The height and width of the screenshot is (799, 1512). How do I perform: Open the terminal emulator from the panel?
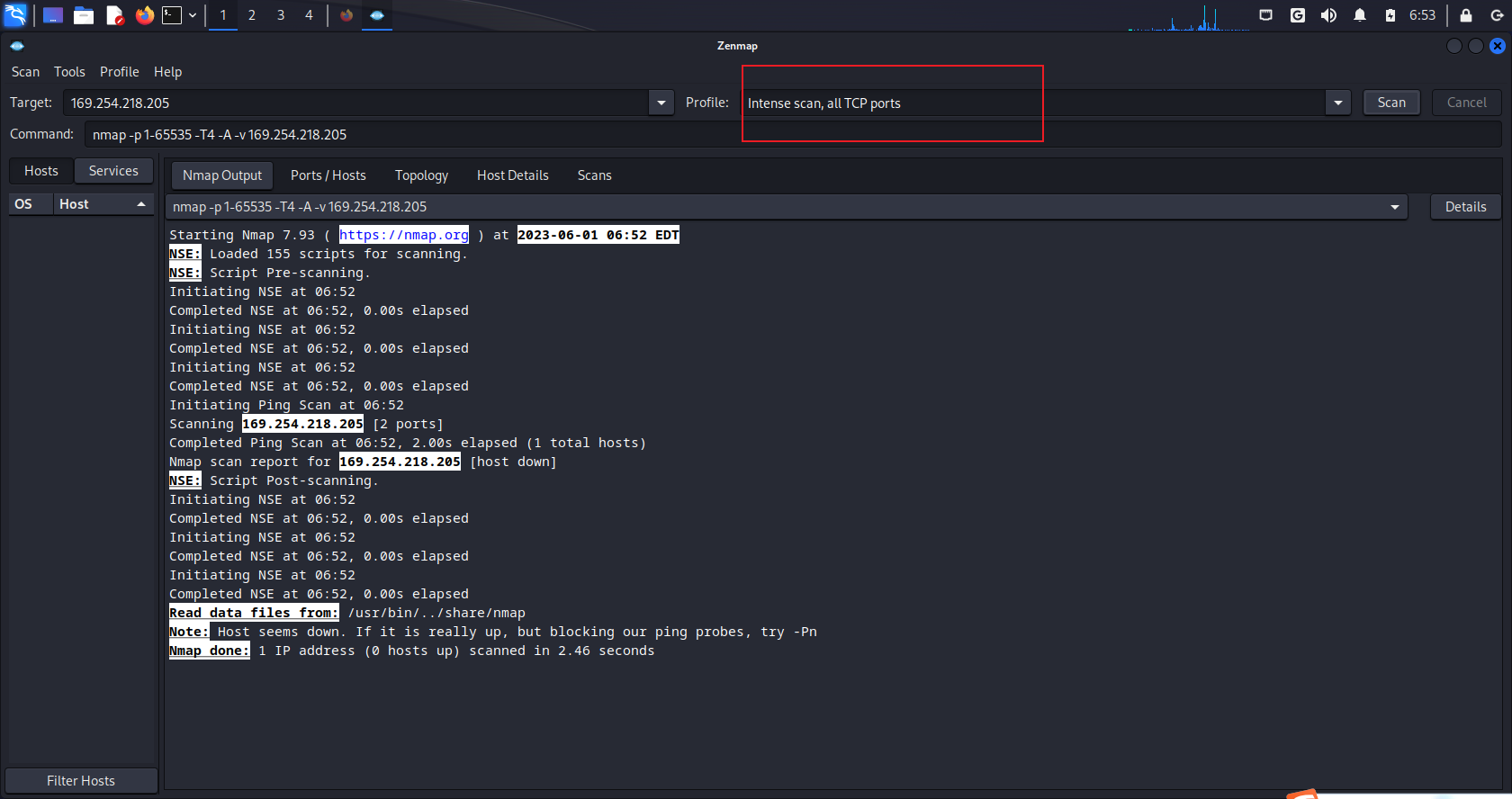point(172,15)
